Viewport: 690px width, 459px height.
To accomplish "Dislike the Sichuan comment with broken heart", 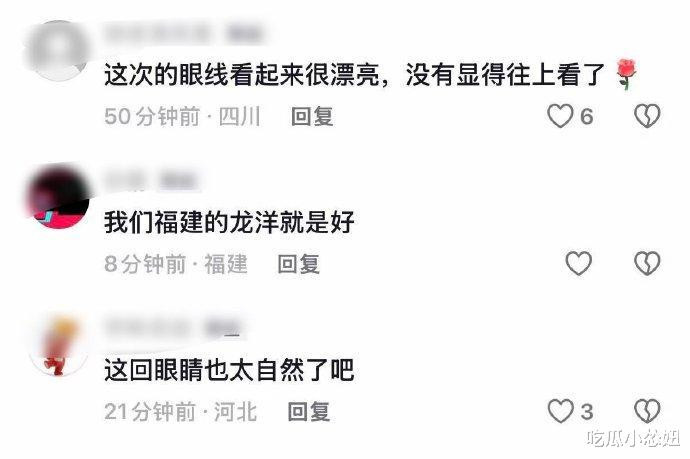I will [x=647, y=116].
